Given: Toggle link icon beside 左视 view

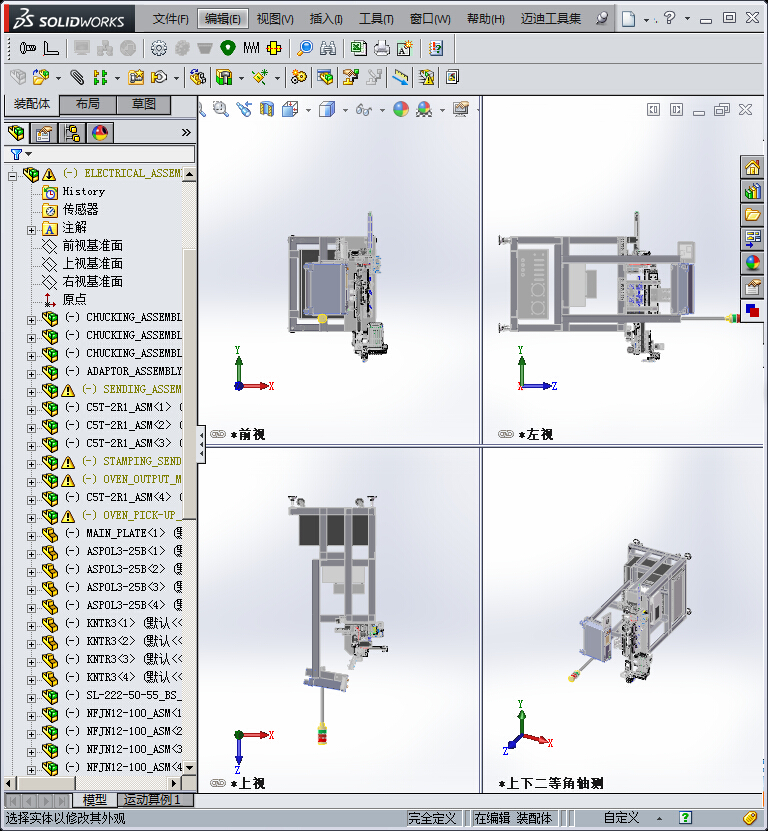Looking at the screenshot, I should click(x=506, y=435).
